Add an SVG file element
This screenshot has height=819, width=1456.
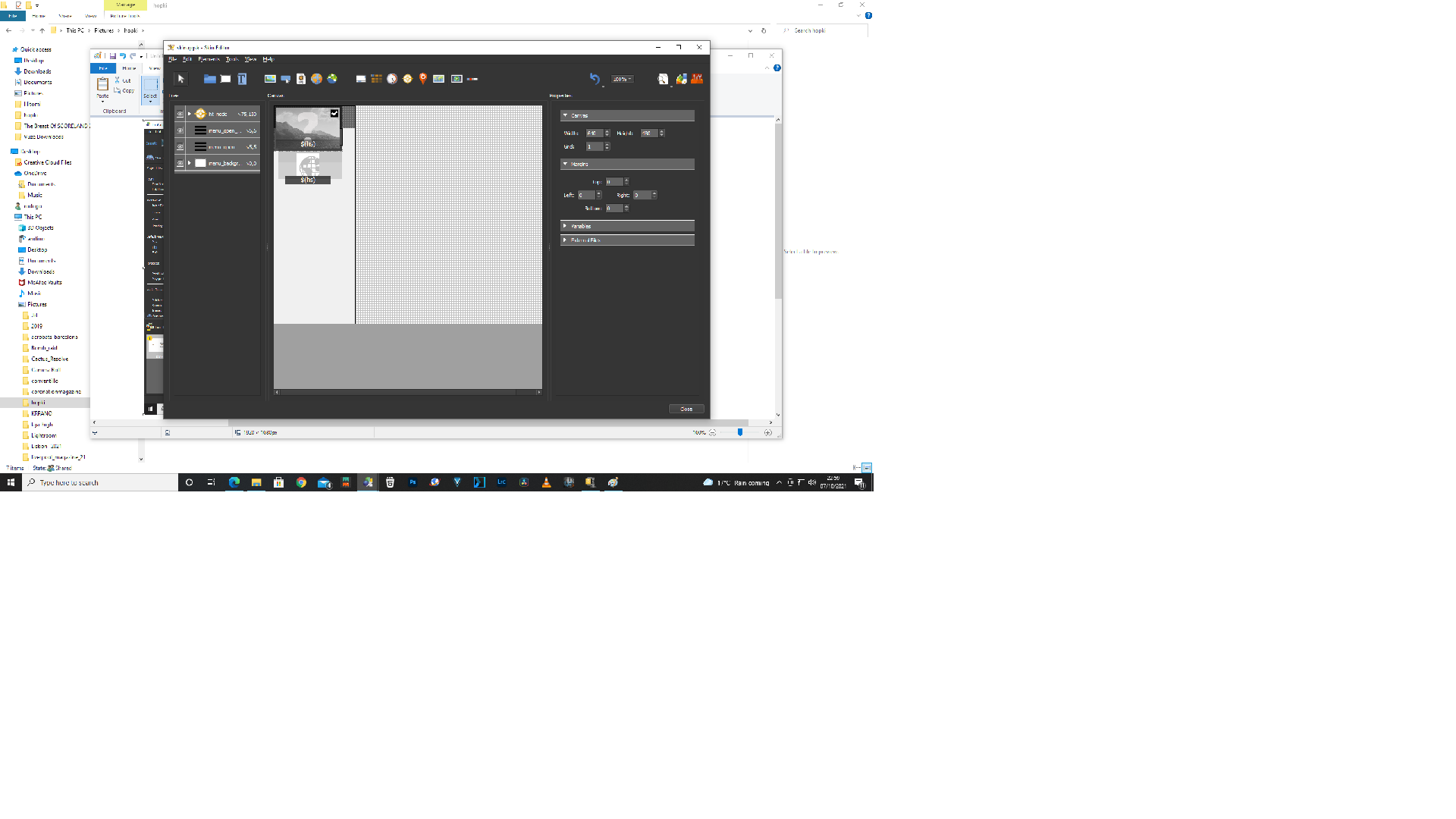[301, 79]
